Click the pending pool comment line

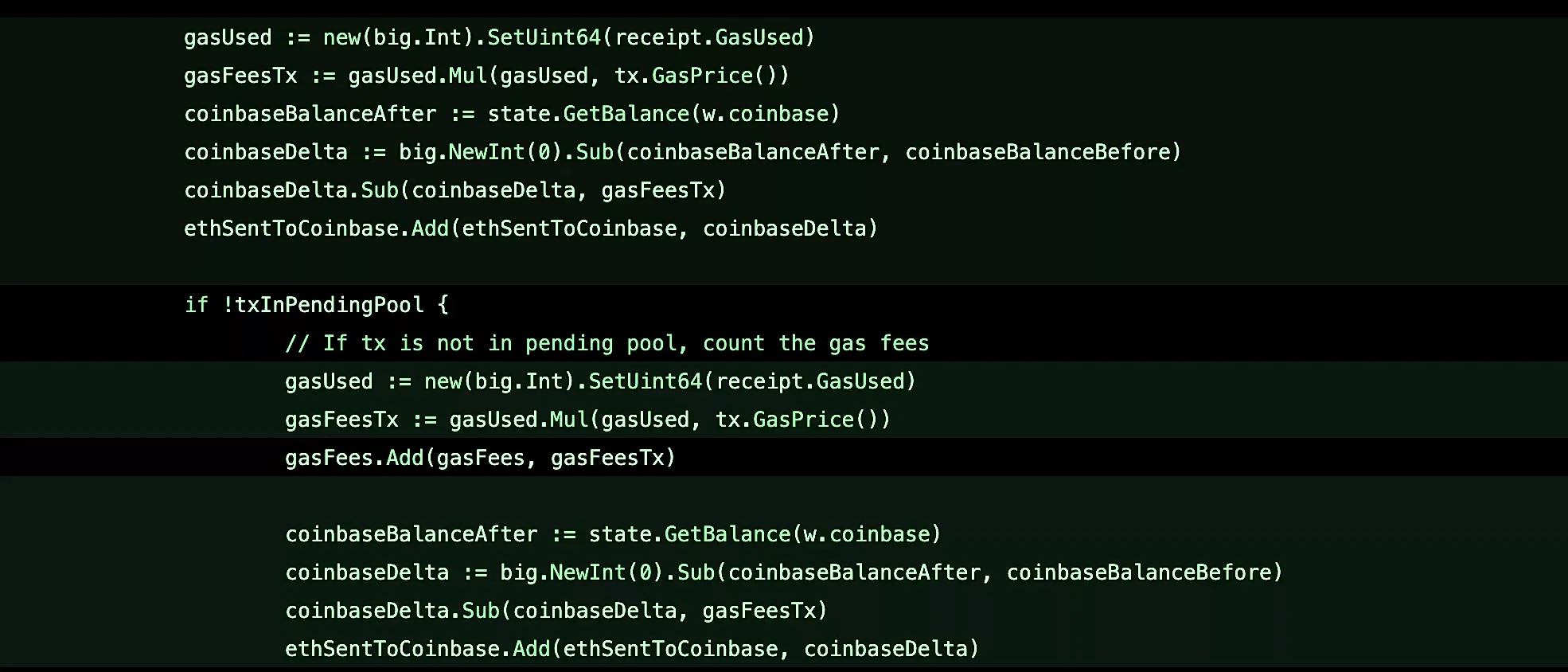607,343
